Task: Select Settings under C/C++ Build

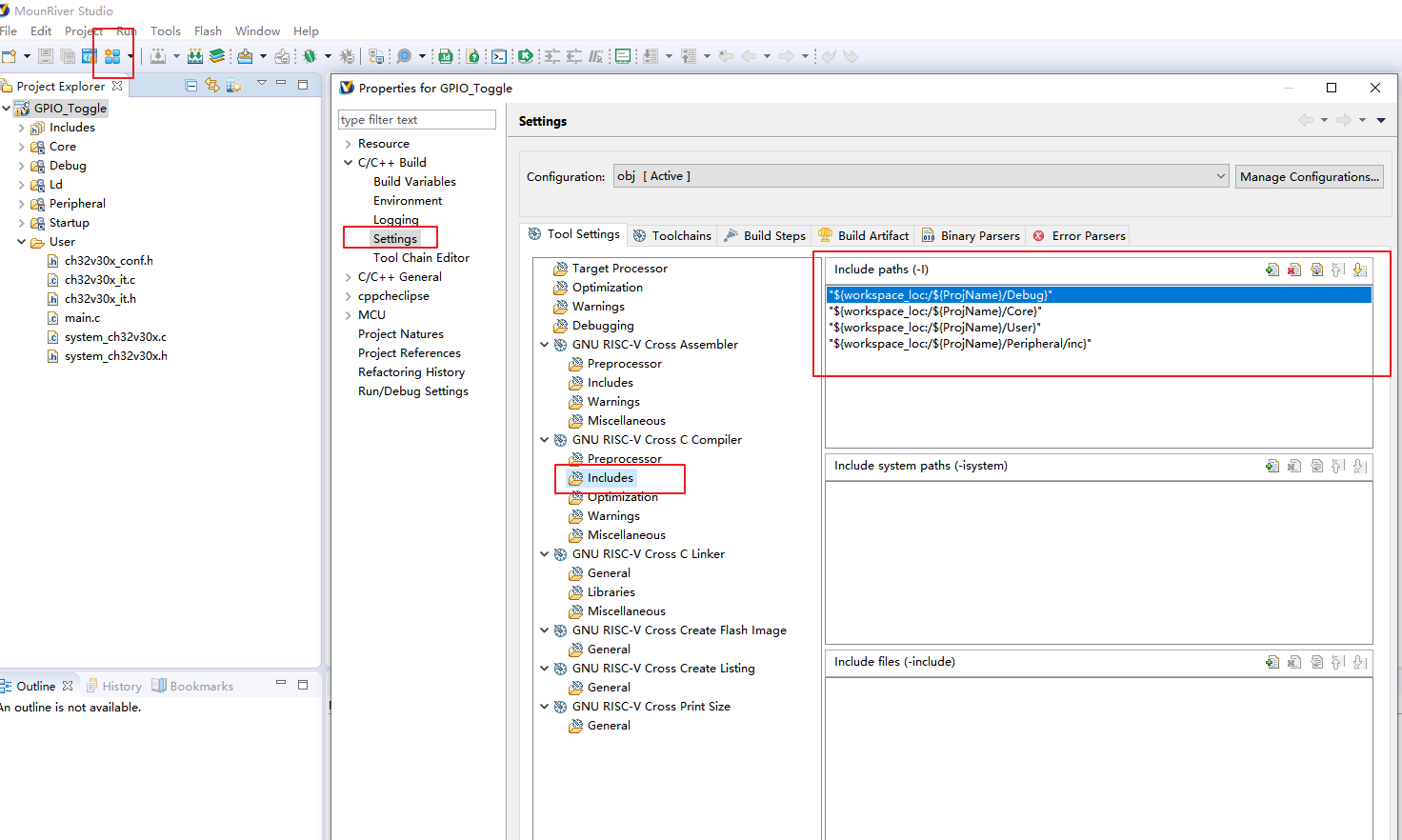Action: pyautogui.click(x=395, y=239)
